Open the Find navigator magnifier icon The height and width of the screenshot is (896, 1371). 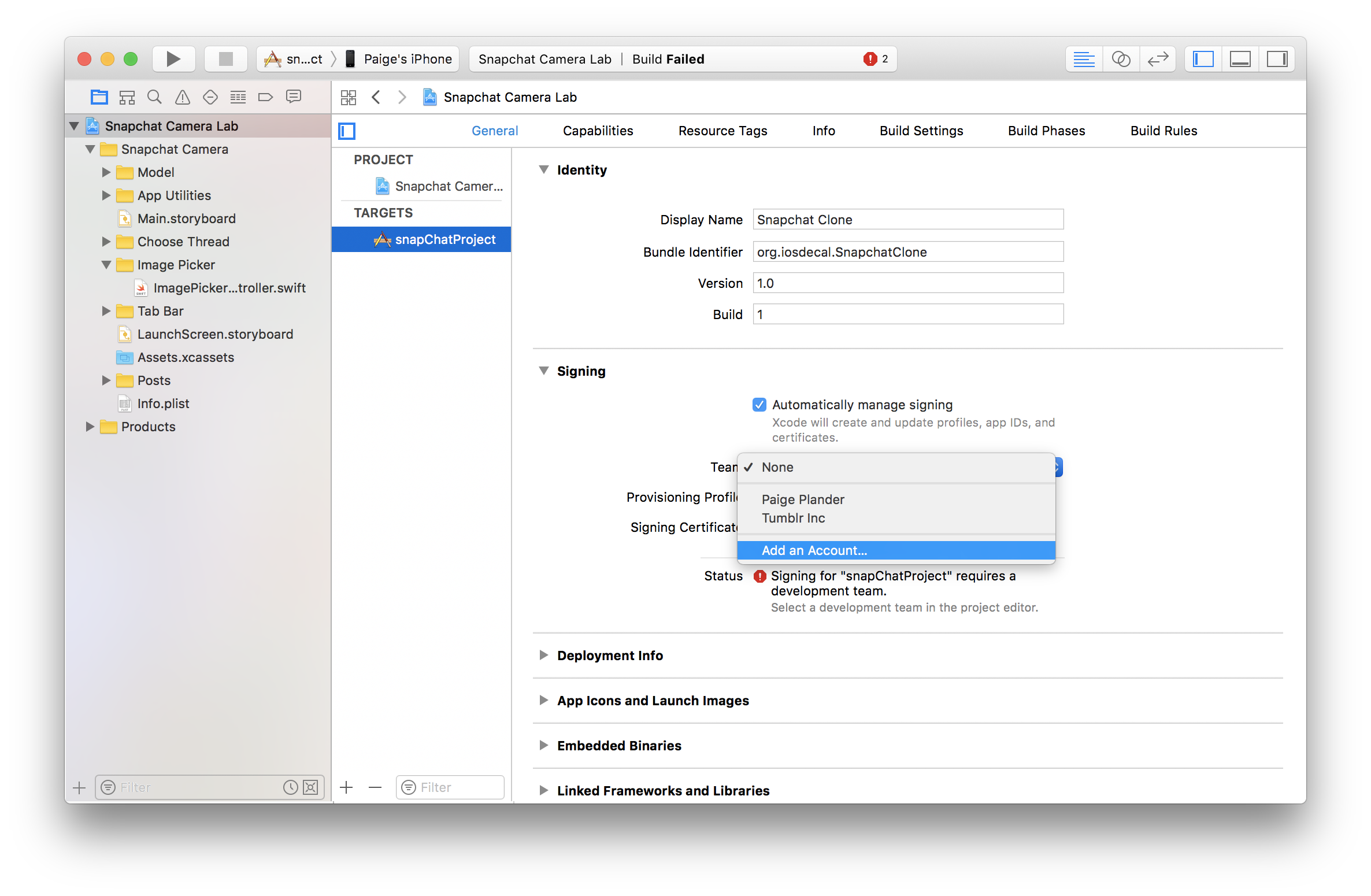click(154, 97)
